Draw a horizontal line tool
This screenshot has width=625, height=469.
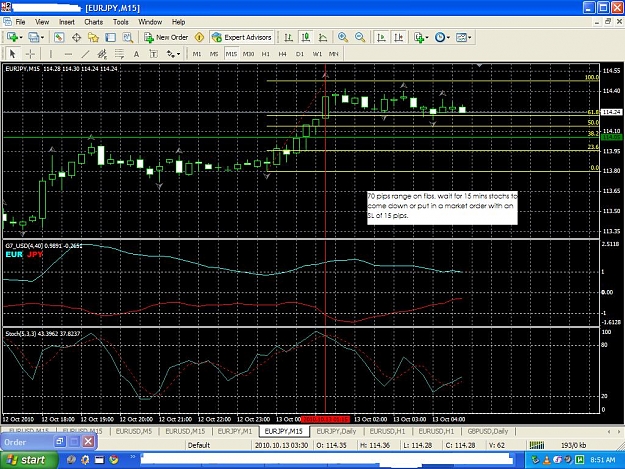coord(68,54)
